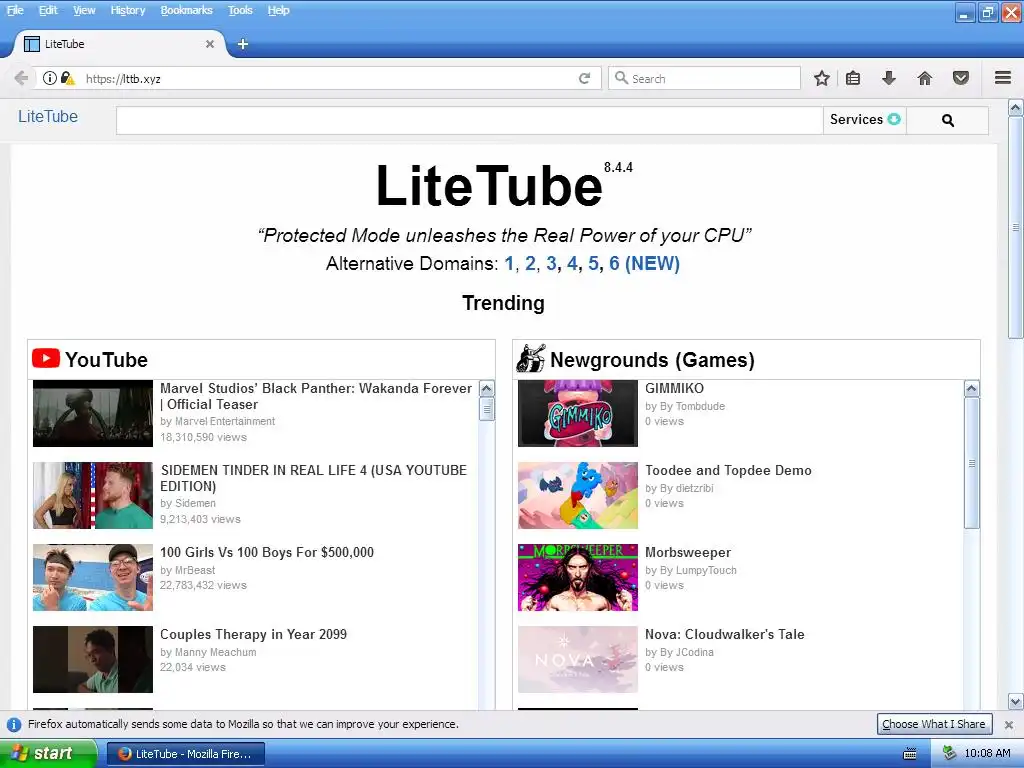
Task: Click the Firefox Search box
Action: (x=704, y=78)
